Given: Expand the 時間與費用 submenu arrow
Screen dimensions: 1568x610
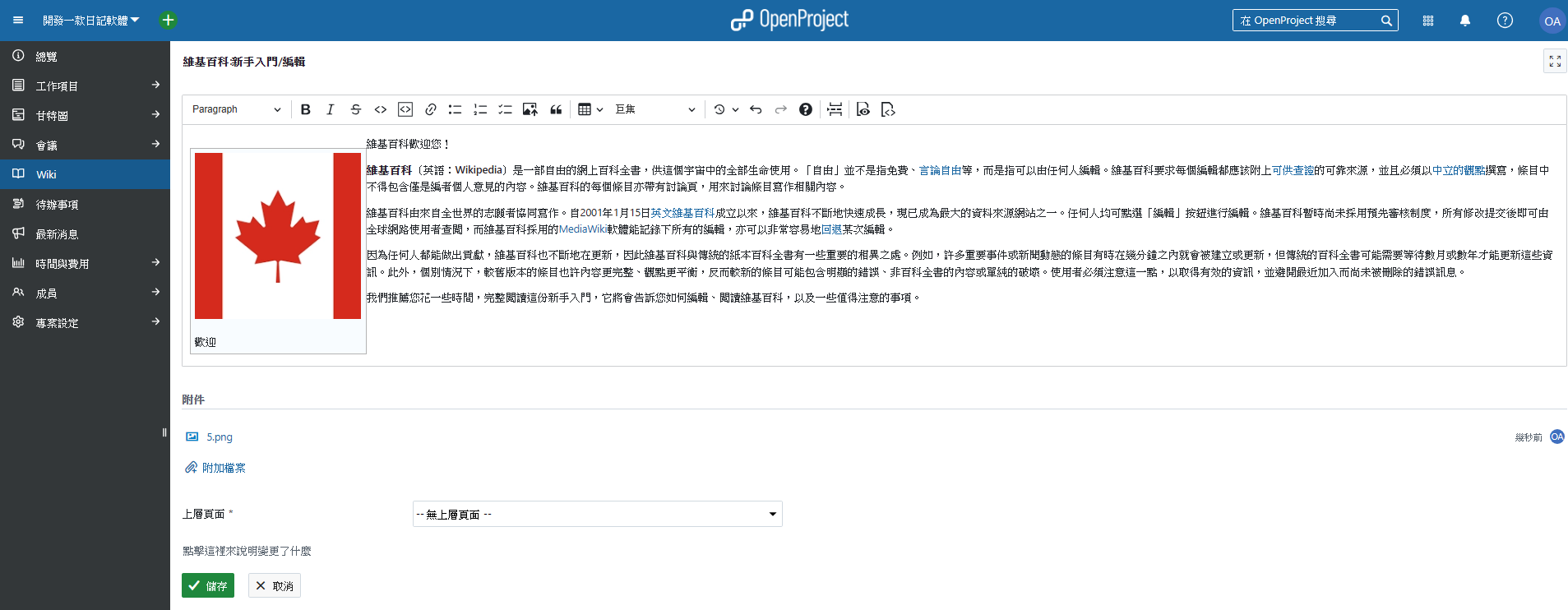Looking at the screenshot, I should [x=156, y=262].
